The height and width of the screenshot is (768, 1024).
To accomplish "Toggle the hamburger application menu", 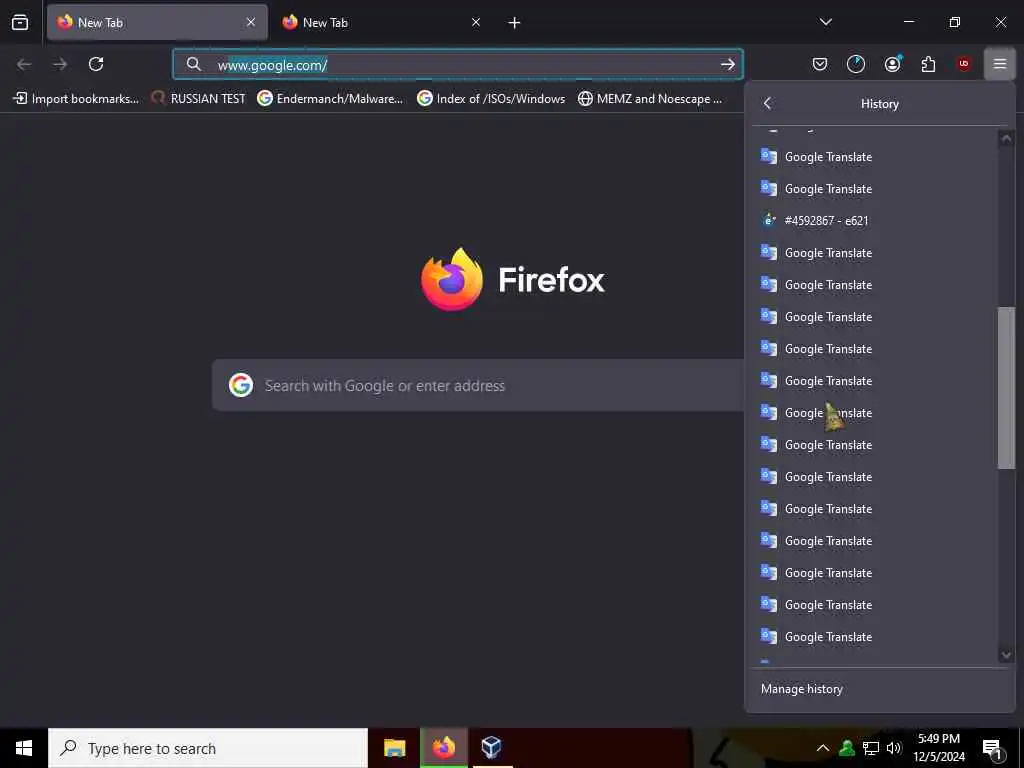I will click(1000, 64).
